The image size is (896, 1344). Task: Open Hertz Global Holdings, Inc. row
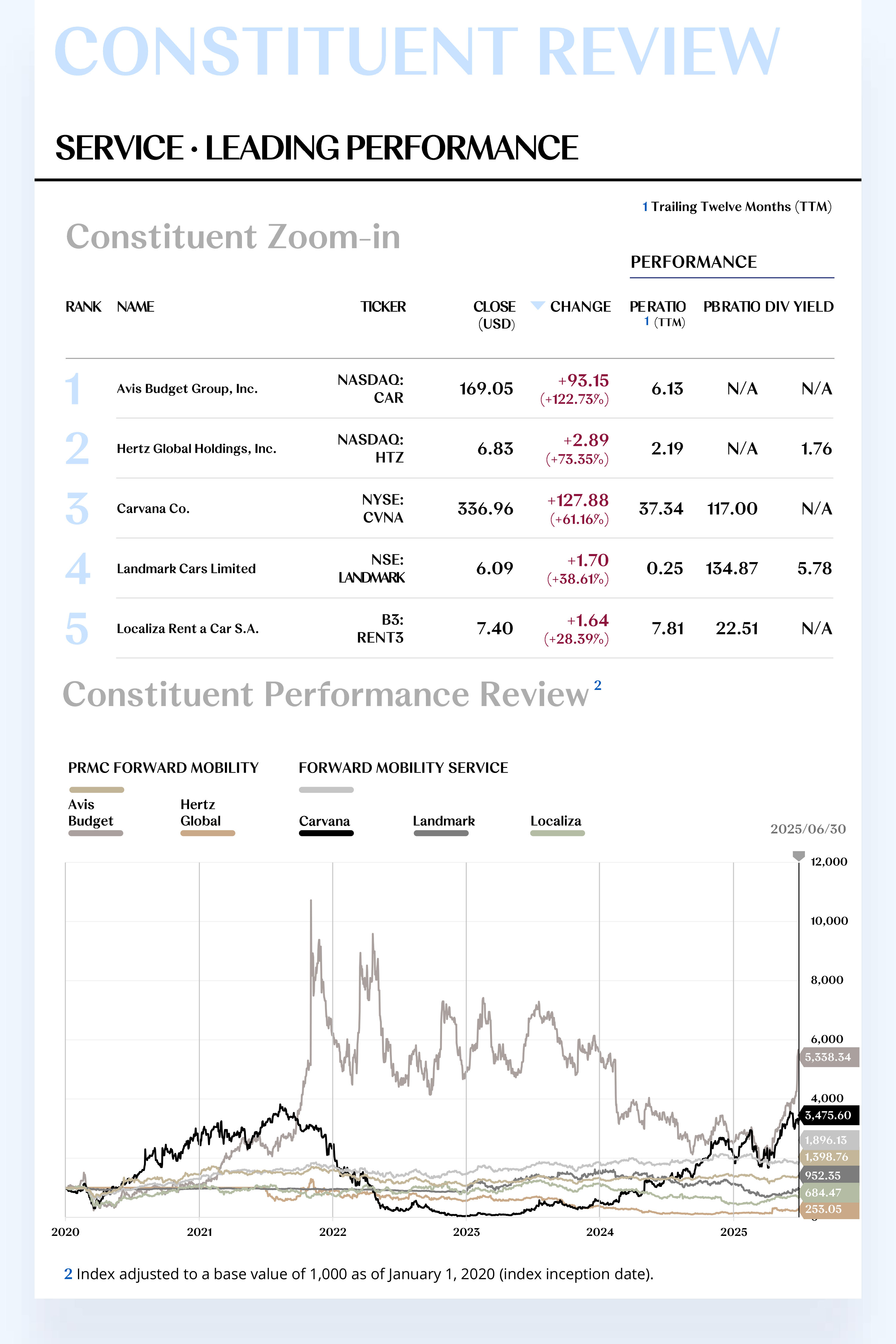[449, 449]
